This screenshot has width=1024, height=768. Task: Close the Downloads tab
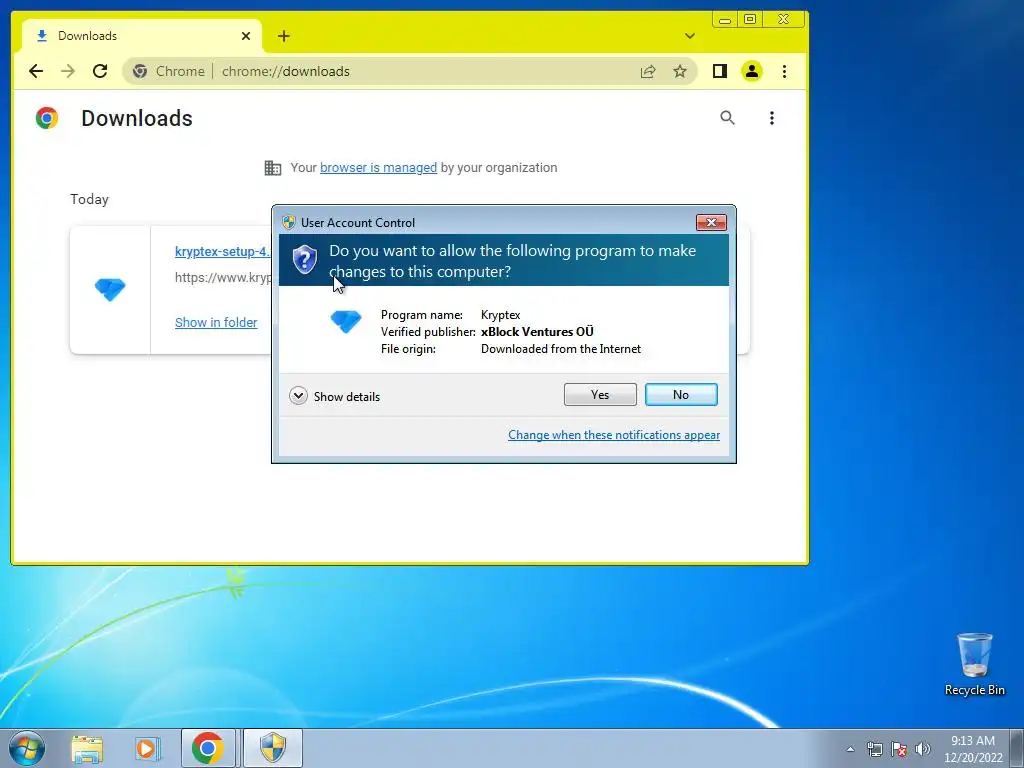246,36
